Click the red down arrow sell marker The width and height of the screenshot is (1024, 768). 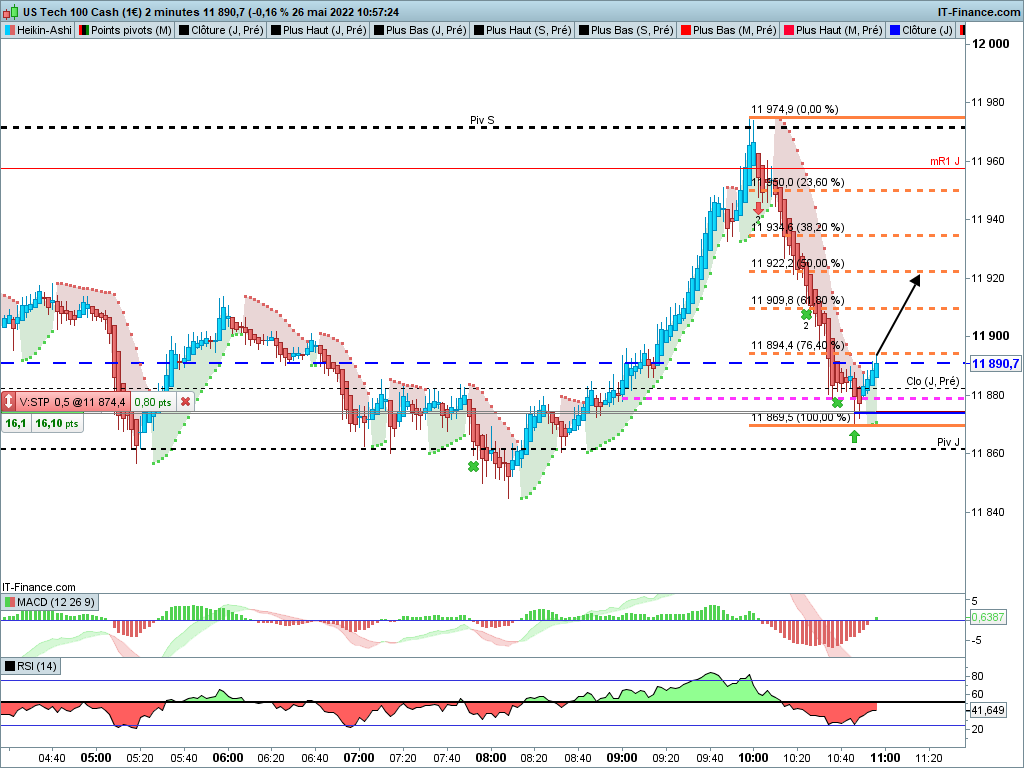(758, 208)
